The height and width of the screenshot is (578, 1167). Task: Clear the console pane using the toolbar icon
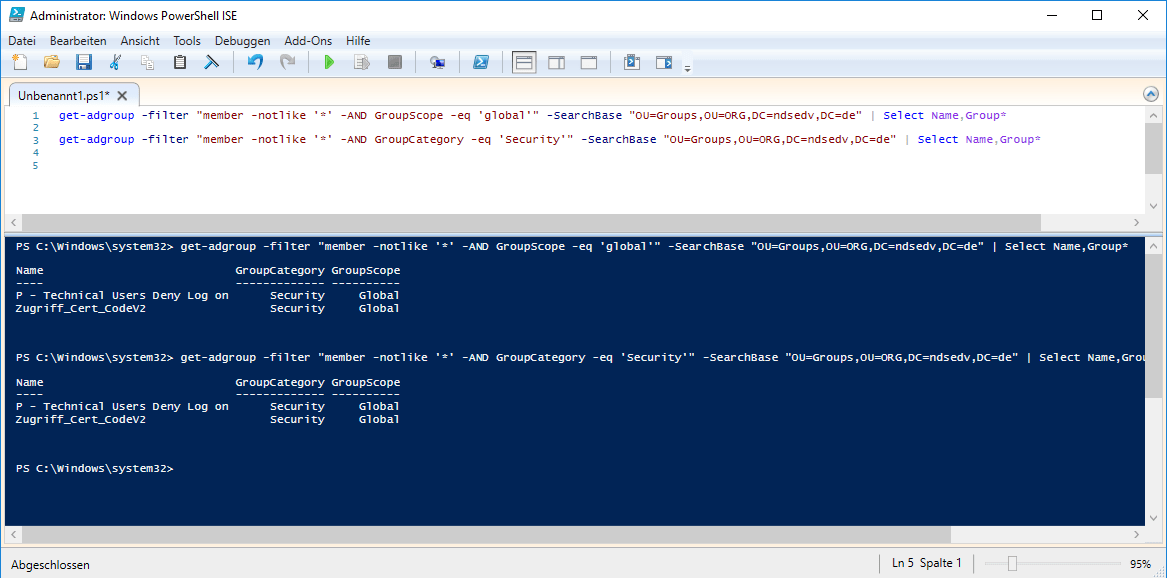212,62
